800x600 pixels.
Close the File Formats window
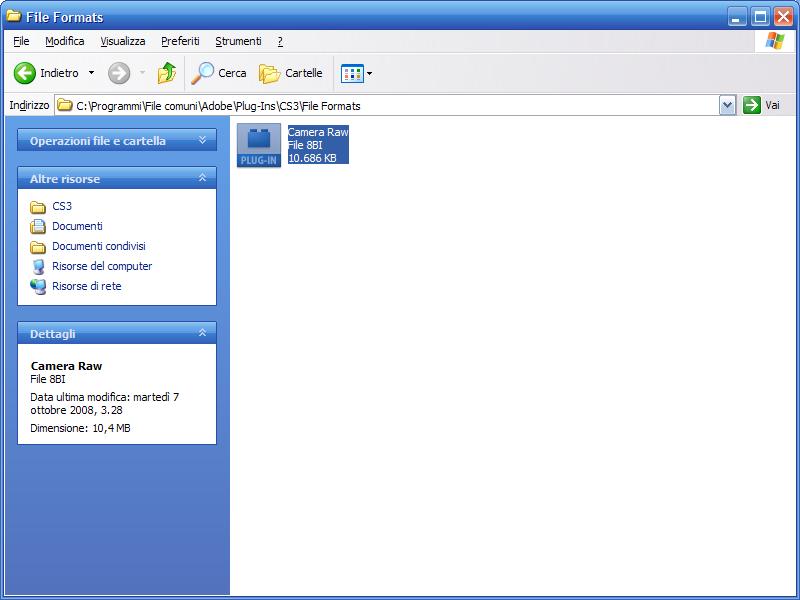[784, 17]
